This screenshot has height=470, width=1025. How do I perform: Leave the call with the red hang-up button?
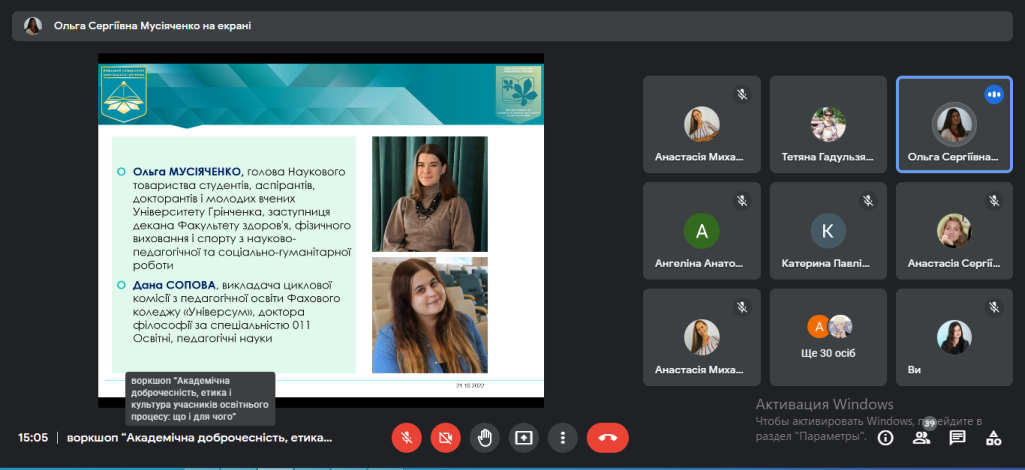pyautogui.click(x=607, y=437)
